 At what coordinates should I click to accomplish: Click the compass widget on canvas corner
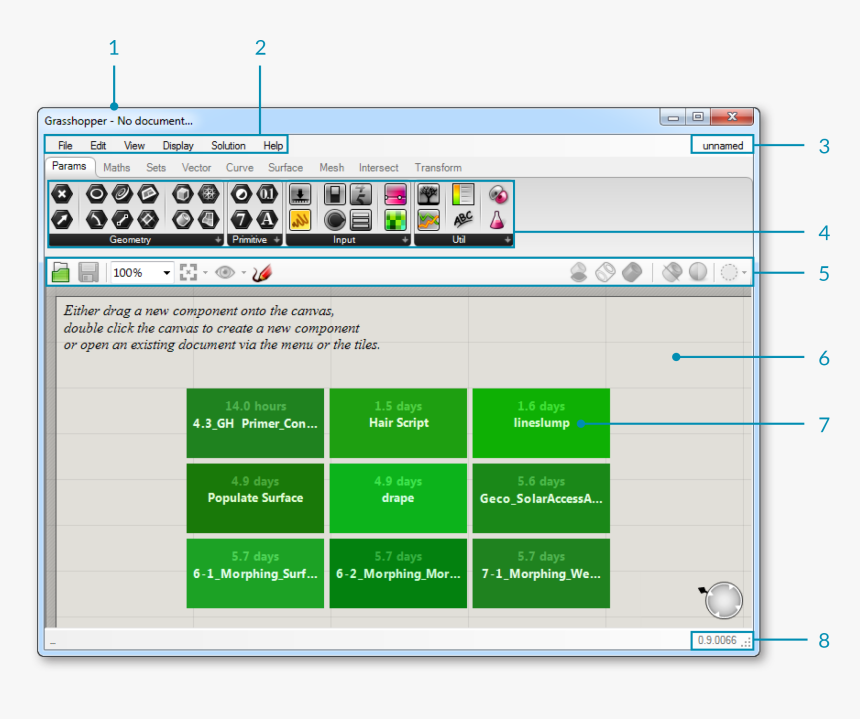coord(723,600)
